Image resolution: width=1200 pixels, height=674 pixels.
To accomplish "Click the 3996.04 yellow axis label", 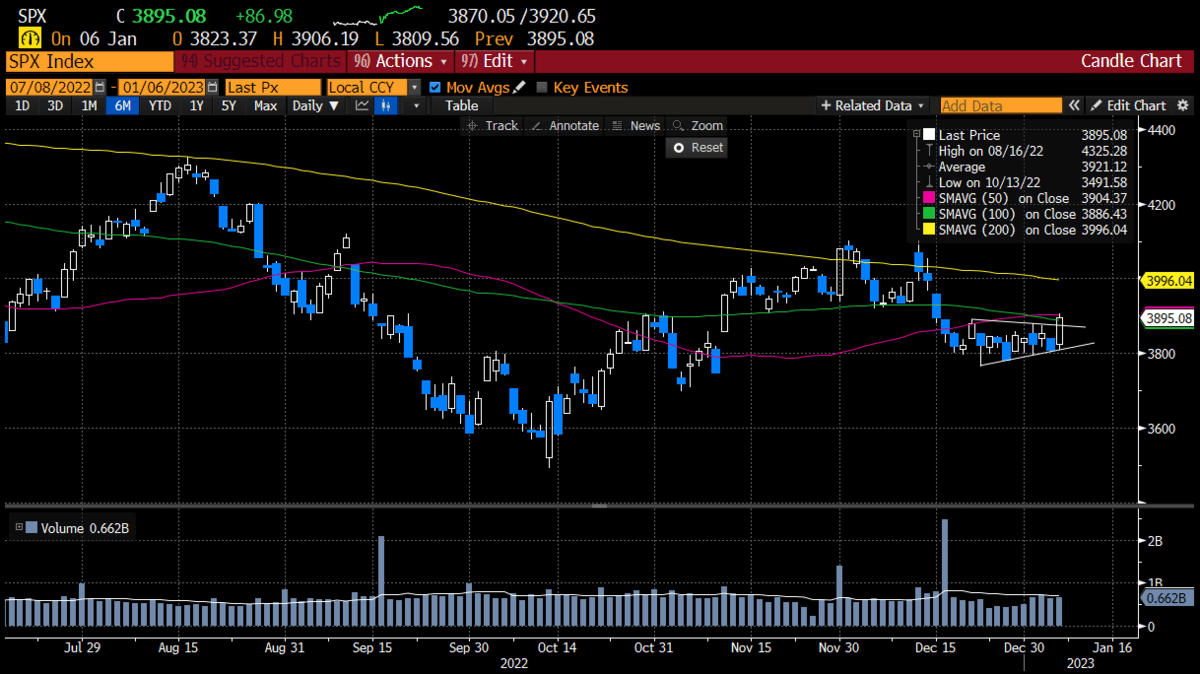I will coord(1169,280).
